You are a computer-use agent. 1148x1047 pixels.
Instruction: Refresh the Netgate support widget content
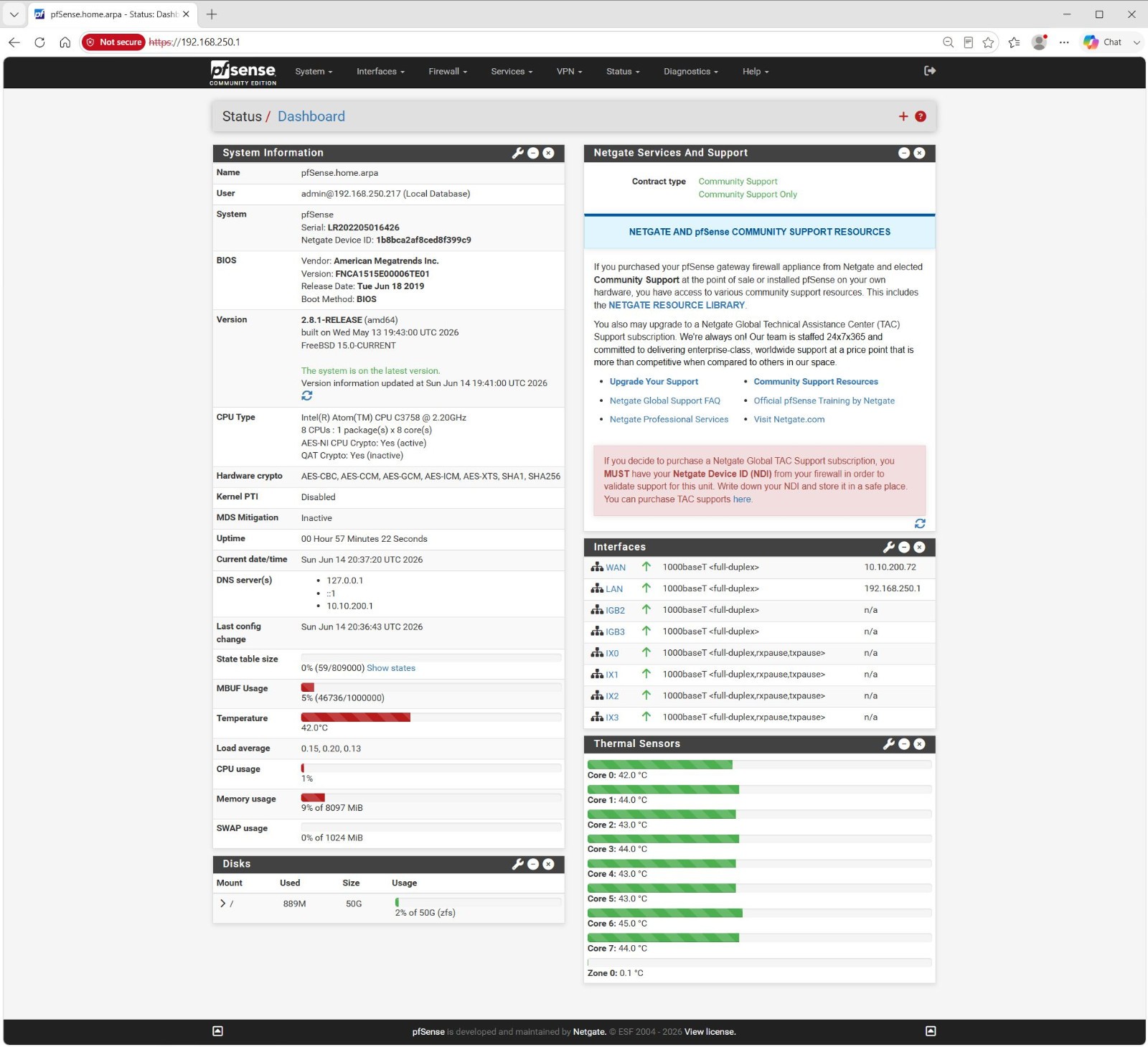pyautogui.click(x=920, y=524)
